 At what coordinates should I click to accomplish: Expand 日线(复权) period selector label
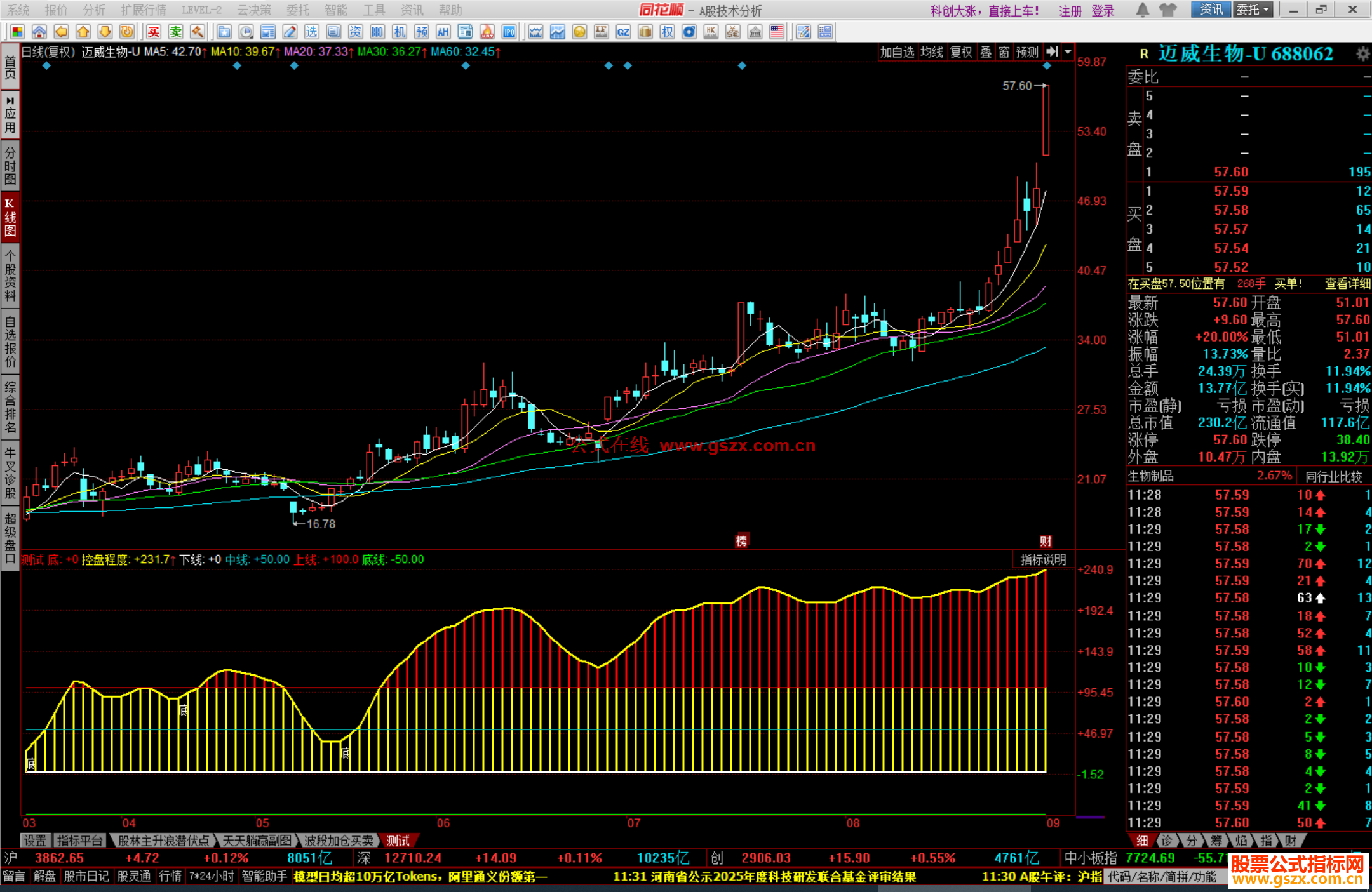coord(48,52)
